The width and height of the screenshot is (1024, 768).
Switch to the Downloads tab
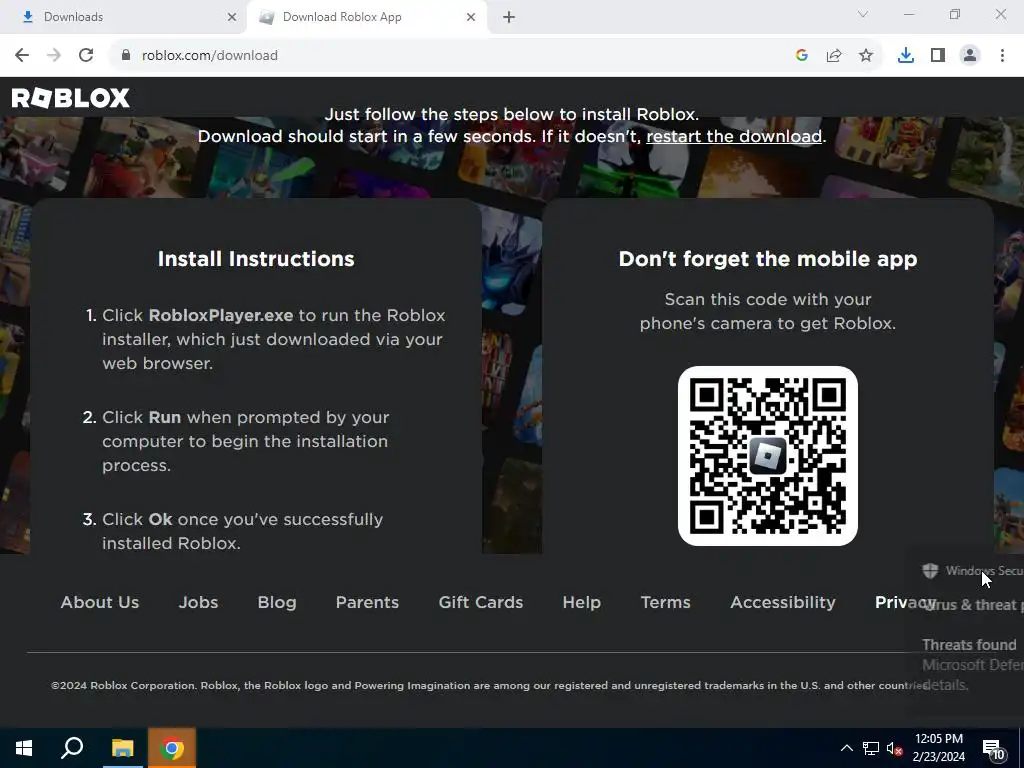click(x=123, y=17)
